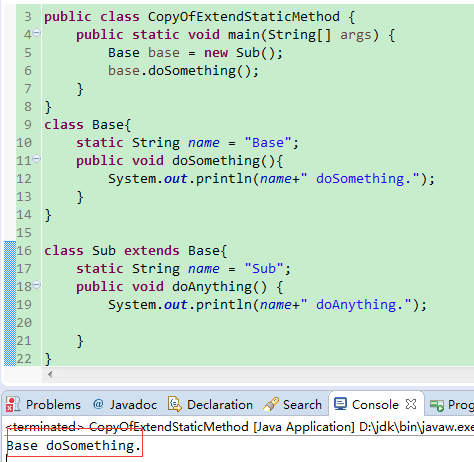Click the Javadoc @ icon

point(98,404)
